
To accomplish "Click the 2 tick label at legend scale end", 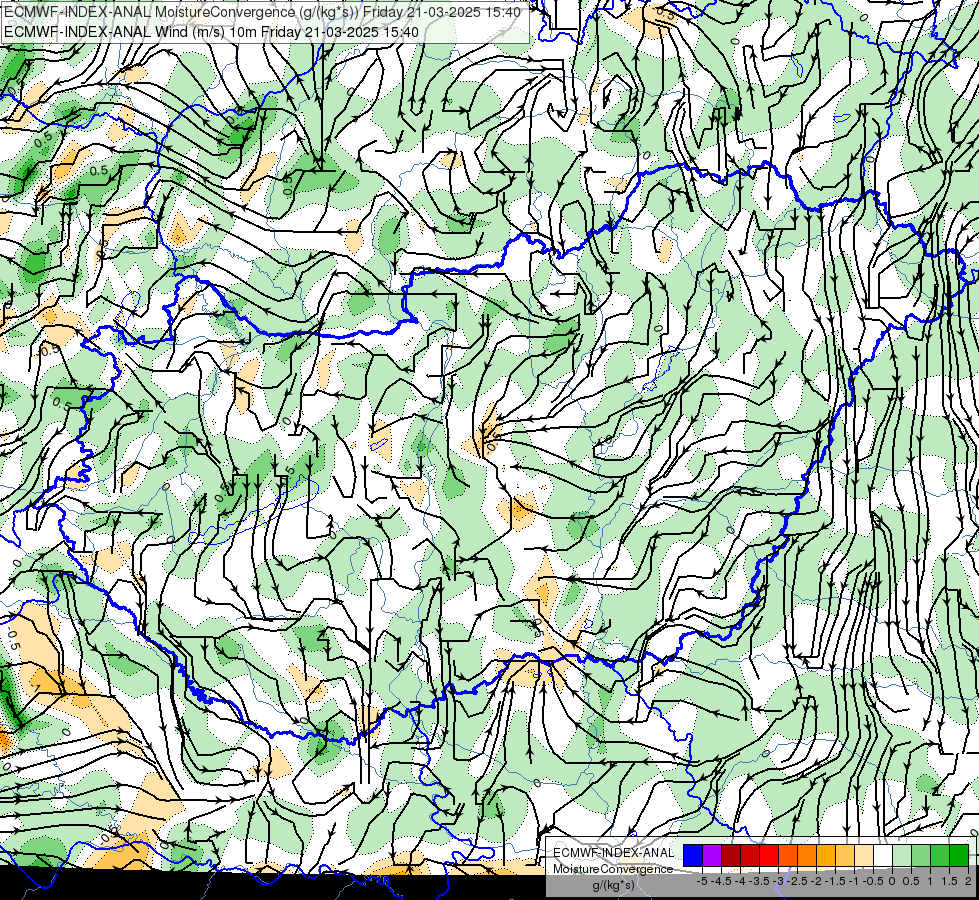I will [968, 881].
